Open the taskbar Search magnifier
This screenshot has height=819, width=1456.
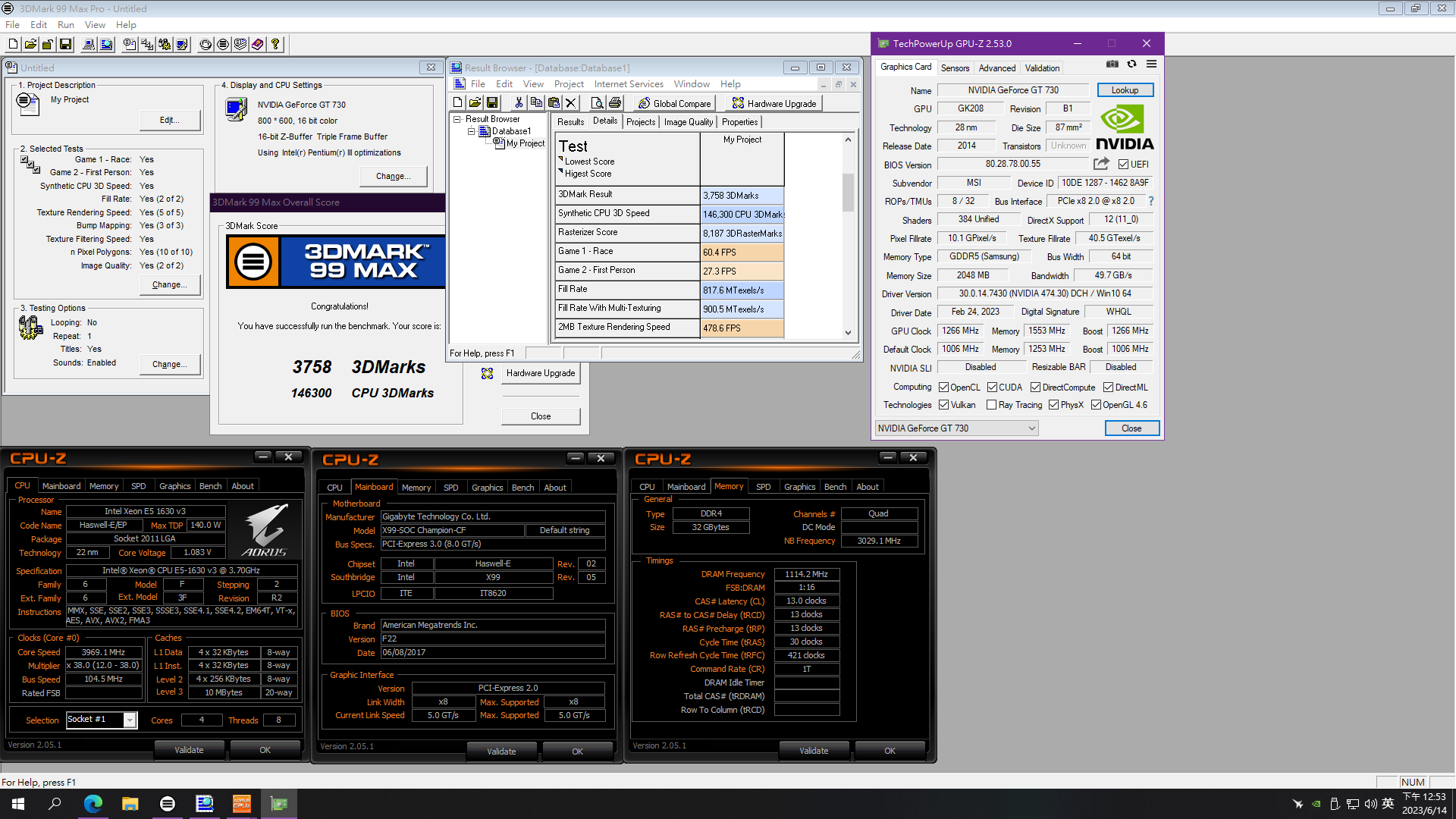coord(55,804)
